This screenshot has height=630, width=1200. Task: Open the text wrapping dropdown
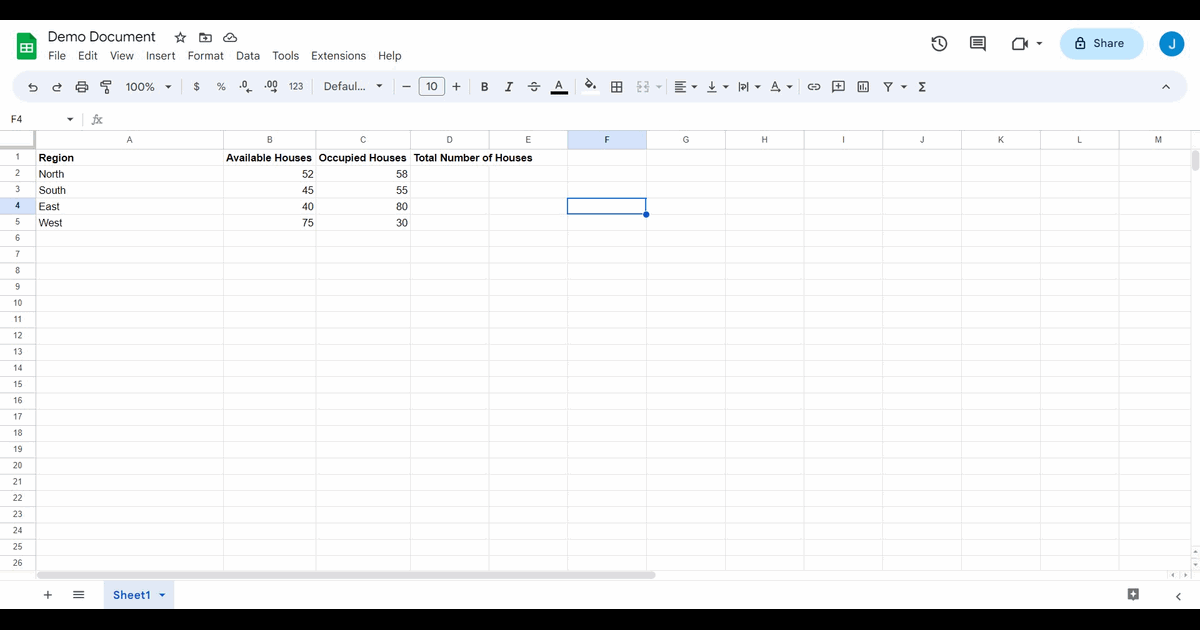(x=749, y=87)
